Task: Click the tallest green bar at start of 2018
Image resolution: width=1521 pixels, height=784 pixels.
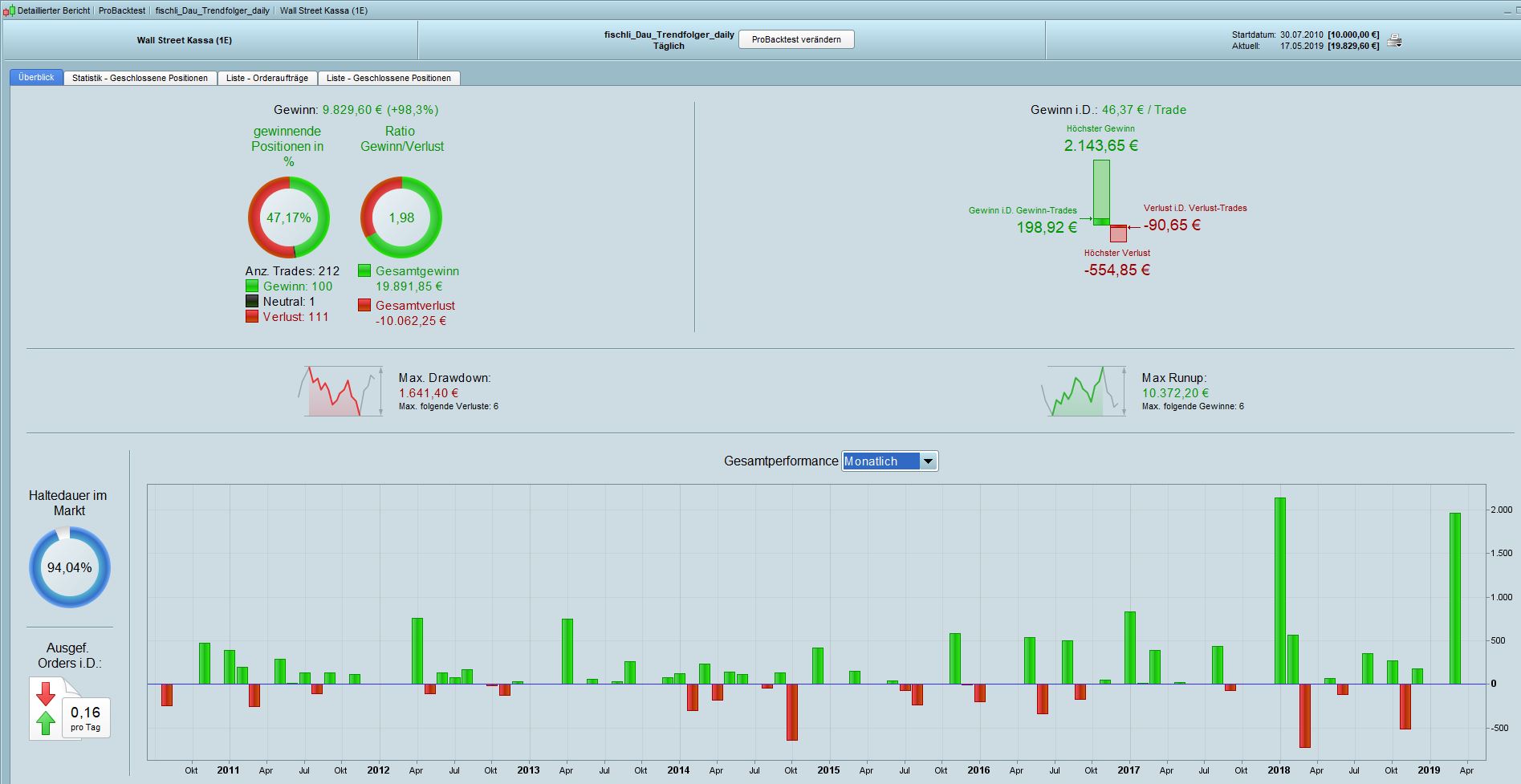Action: (x=1280, y=591)
